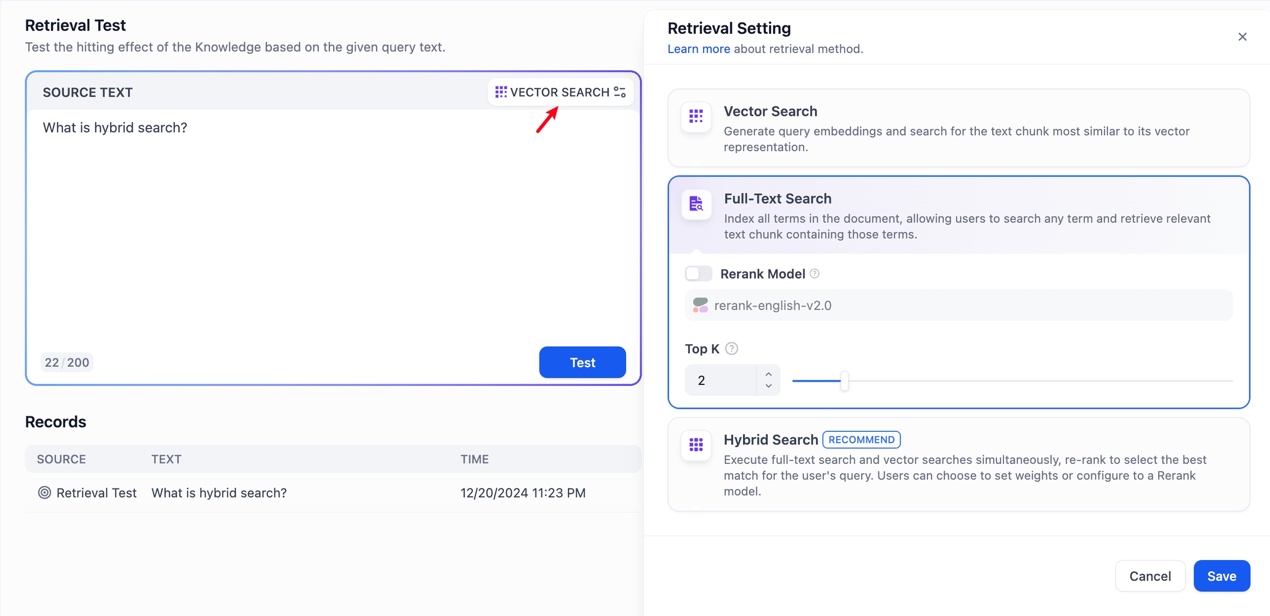
Task: Click the Top K help icon
Action: click(x=732, y=349)
